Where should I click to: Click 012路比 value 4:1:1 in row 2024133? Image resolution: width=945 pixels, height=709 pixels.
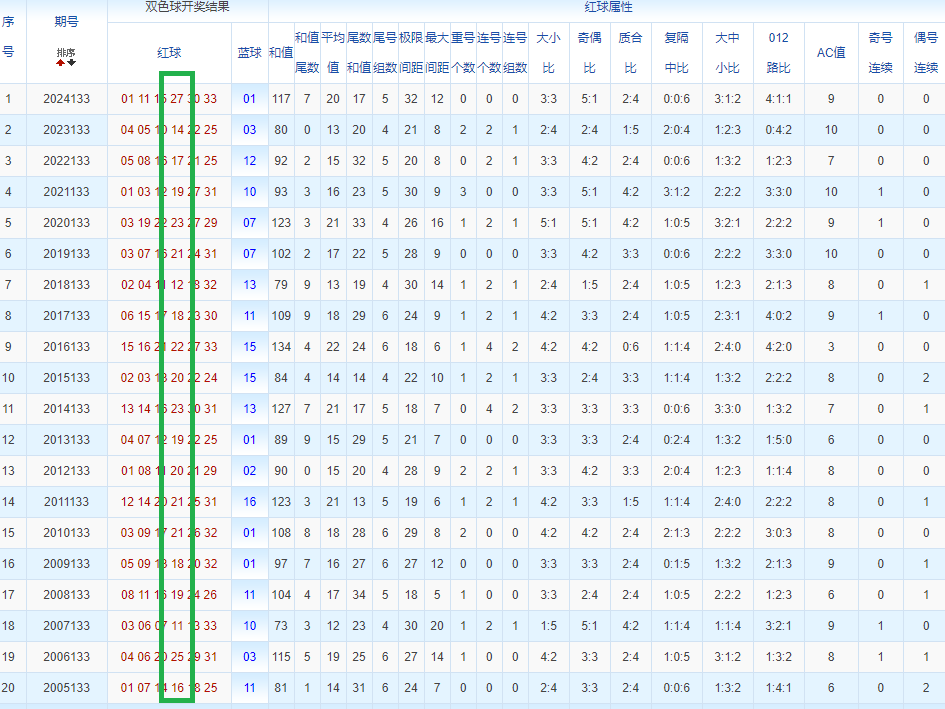[779, 99]
